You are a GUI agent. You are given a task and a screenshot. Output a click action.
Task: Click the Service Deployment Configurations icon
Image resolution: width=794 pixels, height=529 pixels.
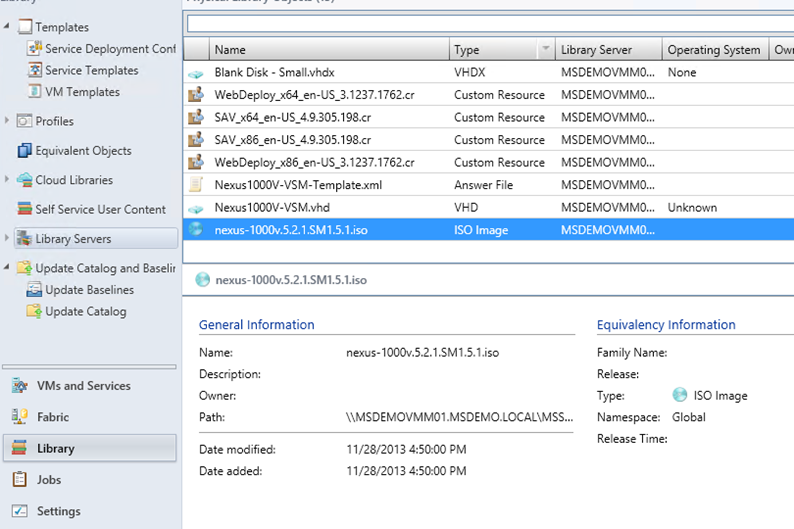35,48
